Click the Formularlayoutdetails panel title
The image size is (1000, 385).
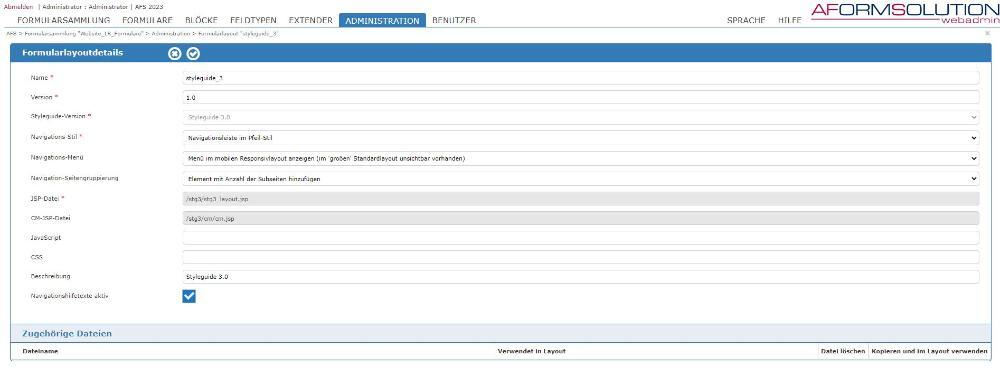coord(73,53)
